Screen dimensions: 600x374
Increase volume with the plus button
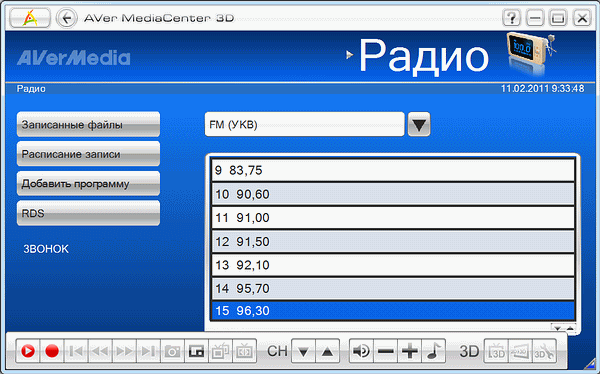(409, 351)
